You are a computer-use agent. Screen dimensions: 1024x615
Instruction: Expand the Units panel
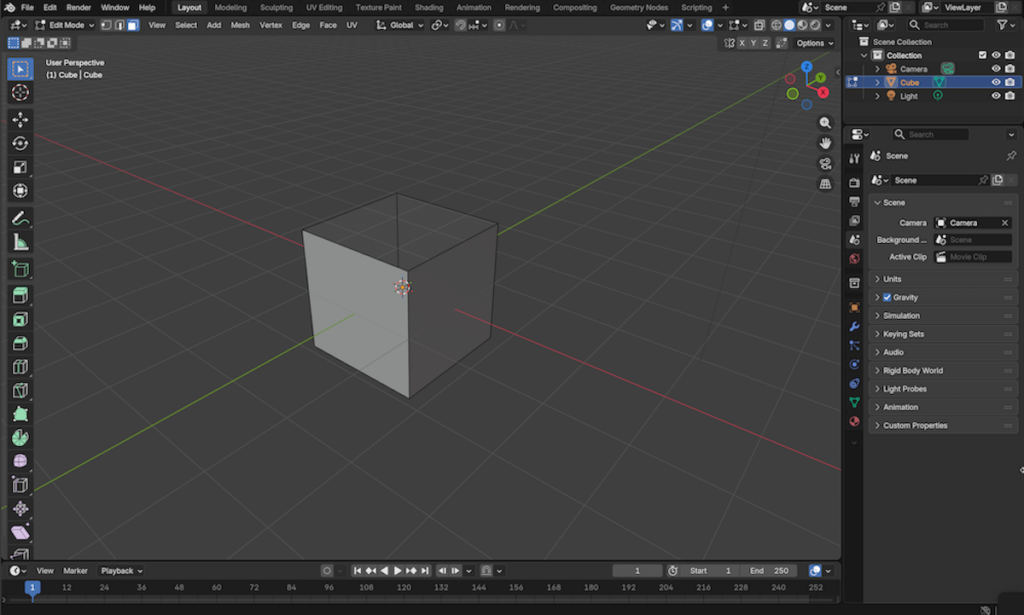click(892, 279)
